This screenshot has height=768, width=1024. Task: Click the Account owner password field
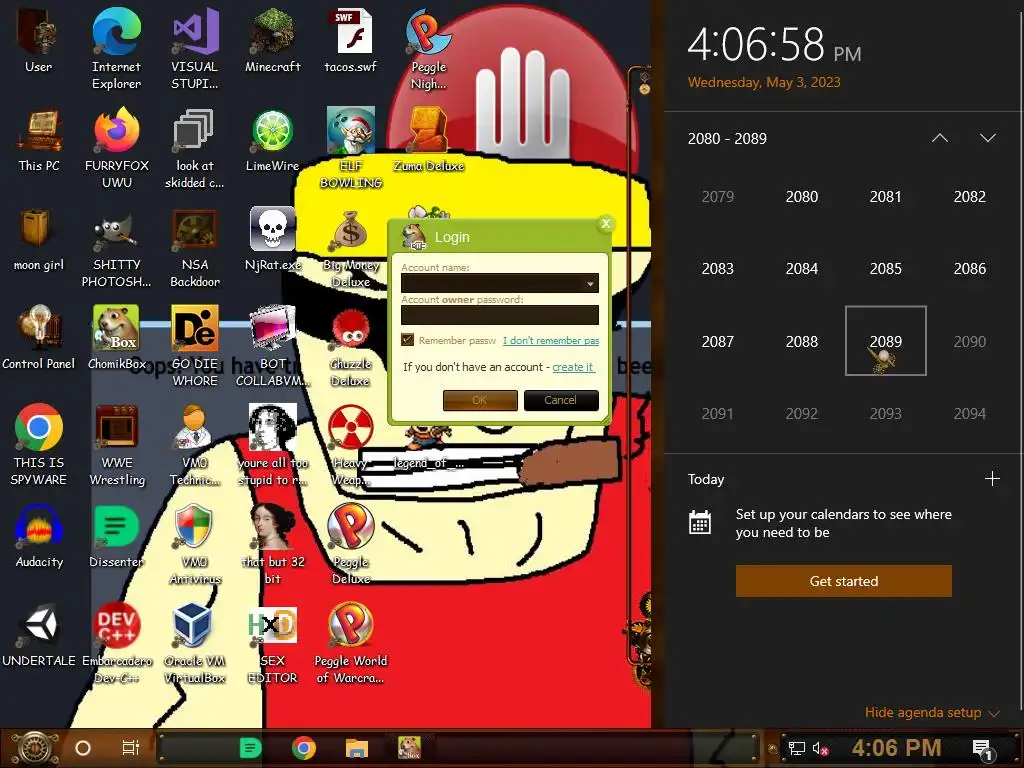click(x=500, y=315)
